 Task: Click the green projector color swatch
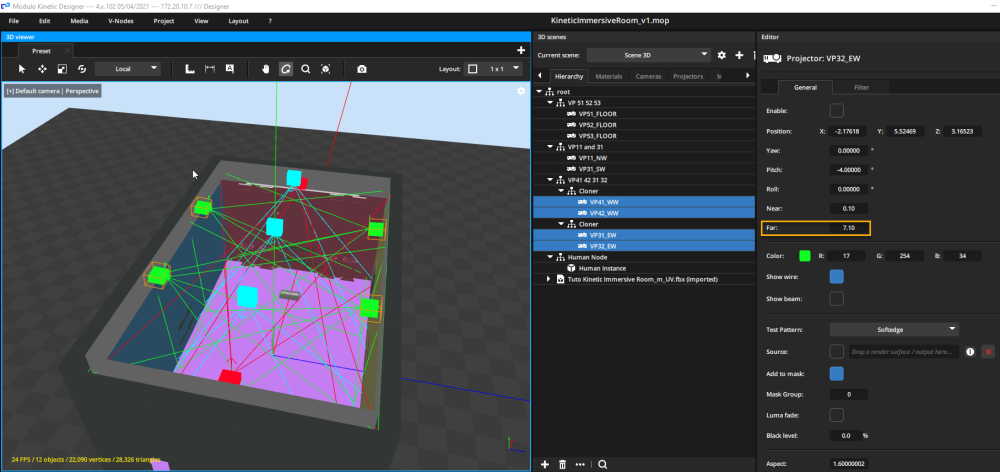point(803,256)
